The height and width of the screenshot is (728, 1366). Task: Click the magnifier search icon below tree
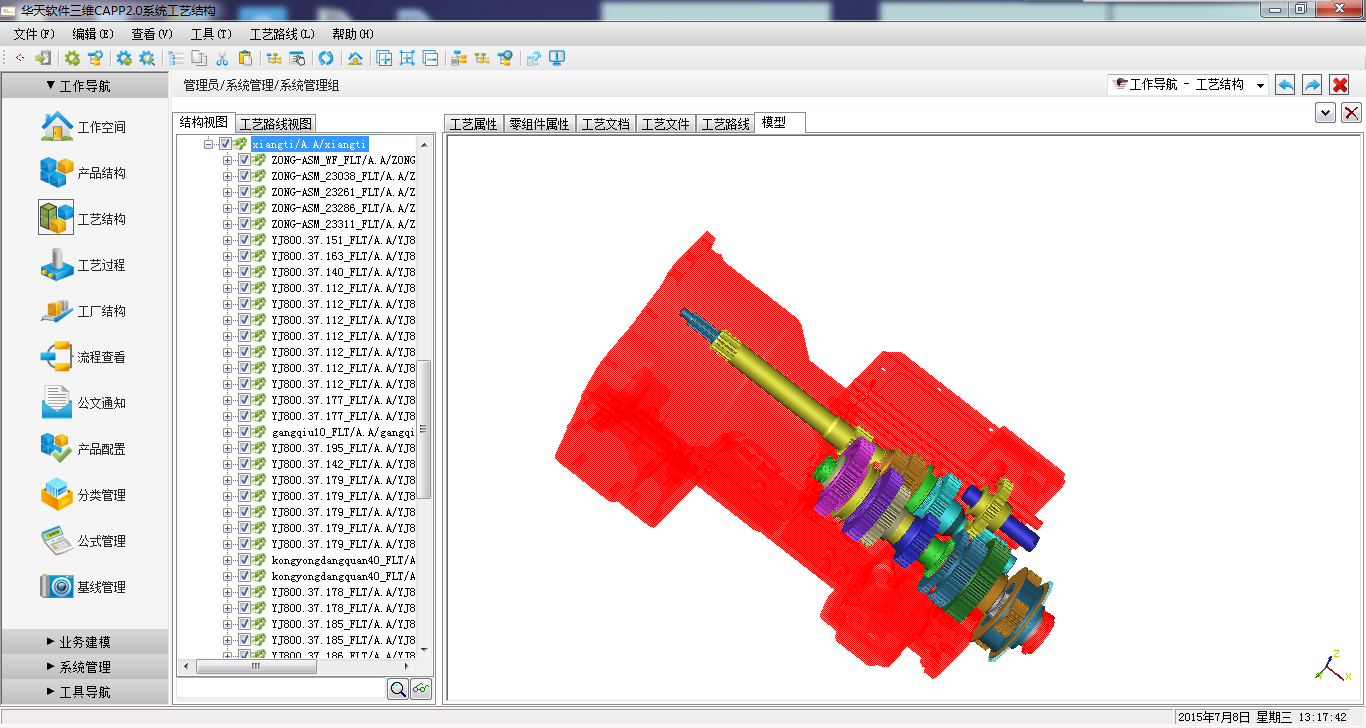click(398, 689)
